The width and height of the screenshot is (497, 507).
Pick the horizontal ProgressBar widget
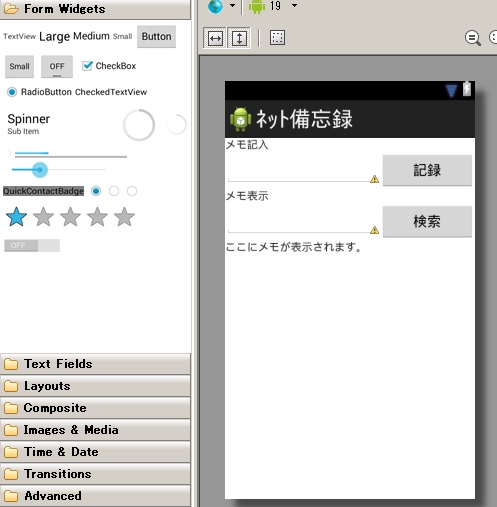(71, 154)
